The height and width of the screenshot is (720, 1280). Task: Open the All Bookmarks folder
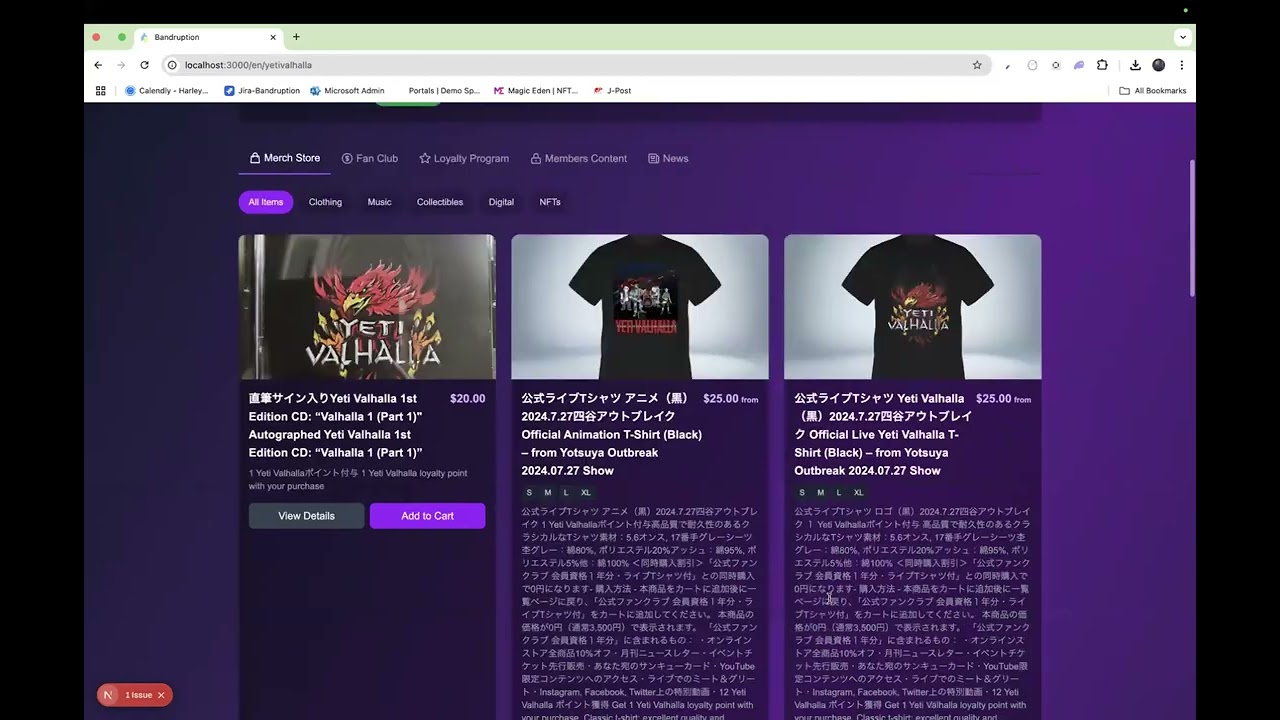pyautogui.click(x=1152, y=90)
